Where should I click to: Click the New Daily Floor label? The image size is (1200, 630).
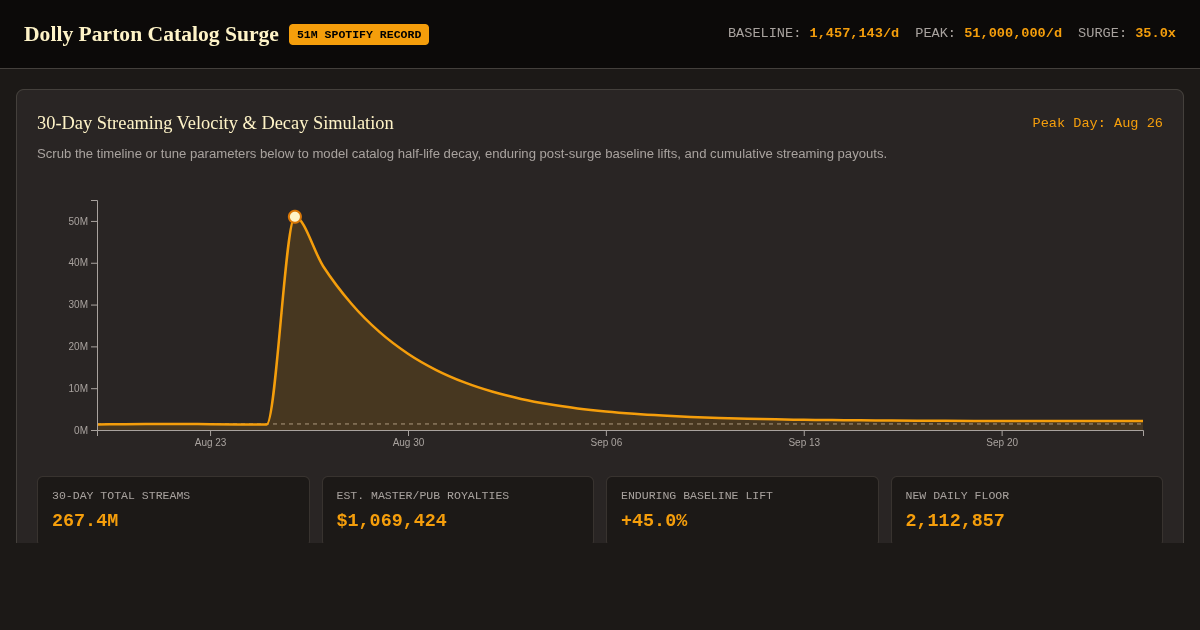[957, 496]
